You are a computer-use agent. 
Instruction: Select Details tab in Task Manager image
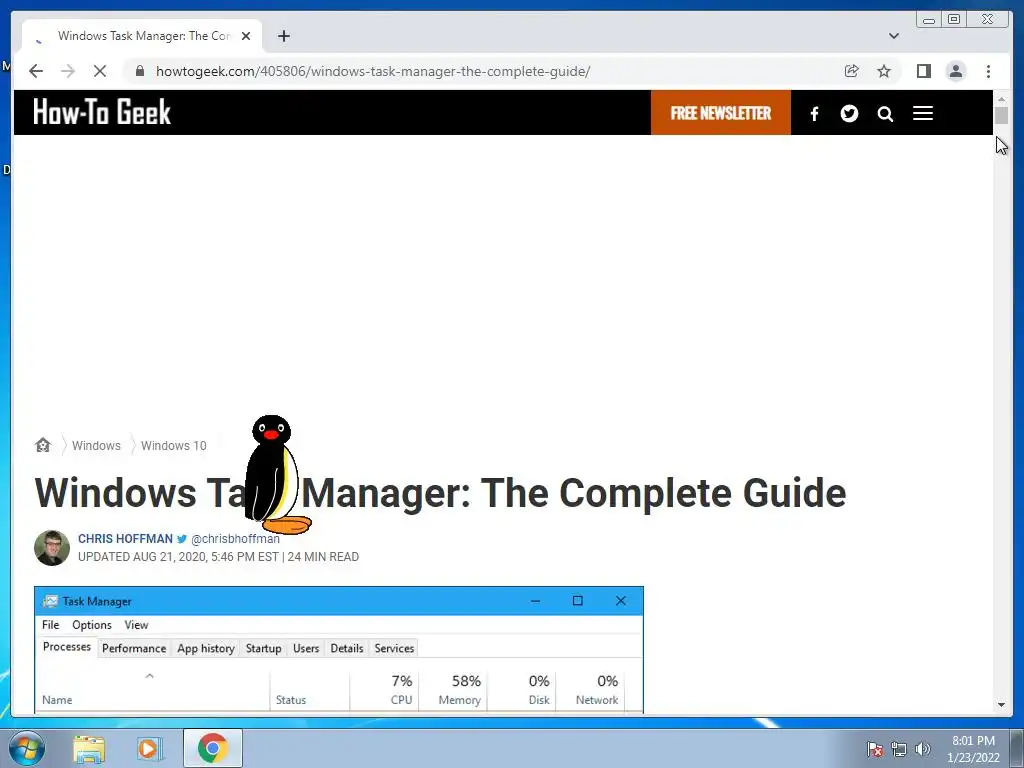point(347,648)
